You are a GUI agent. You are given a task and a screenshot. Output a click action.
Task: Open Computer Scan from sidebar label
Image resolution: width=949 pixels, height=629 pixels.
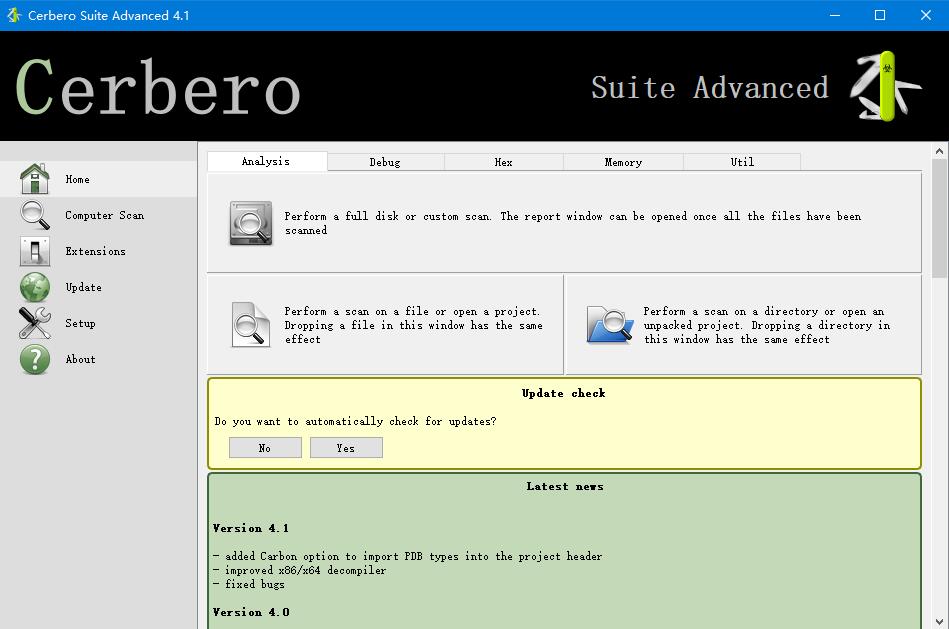(x=105, y=216)
